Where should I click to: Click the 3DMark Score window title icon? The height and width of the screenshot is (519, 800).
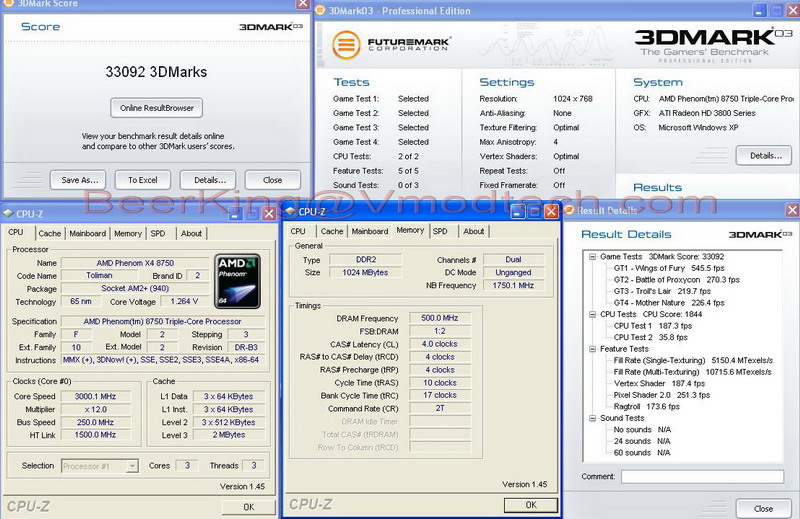pos(8,3)
